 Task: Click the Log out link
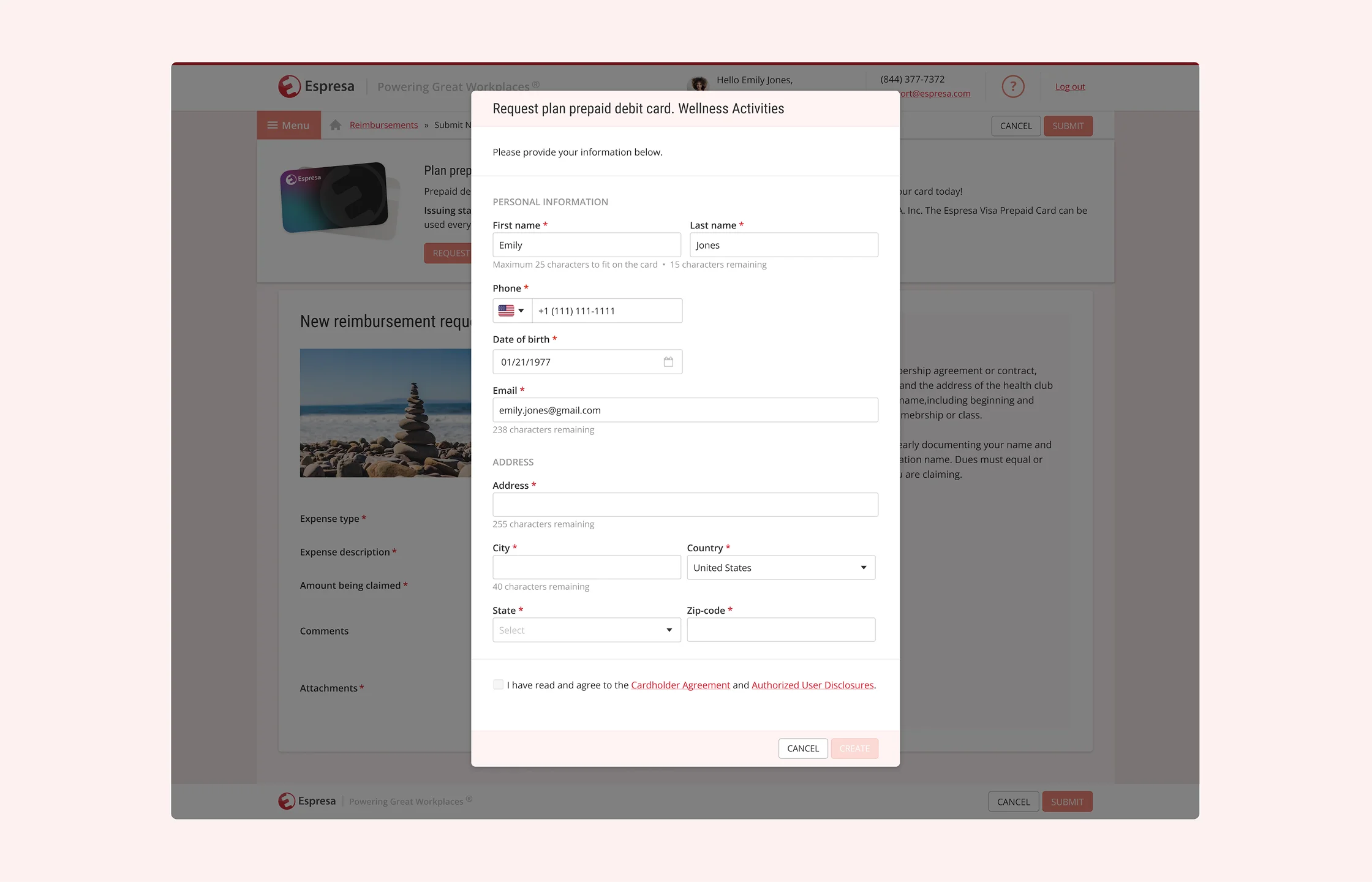point(1069,86)
